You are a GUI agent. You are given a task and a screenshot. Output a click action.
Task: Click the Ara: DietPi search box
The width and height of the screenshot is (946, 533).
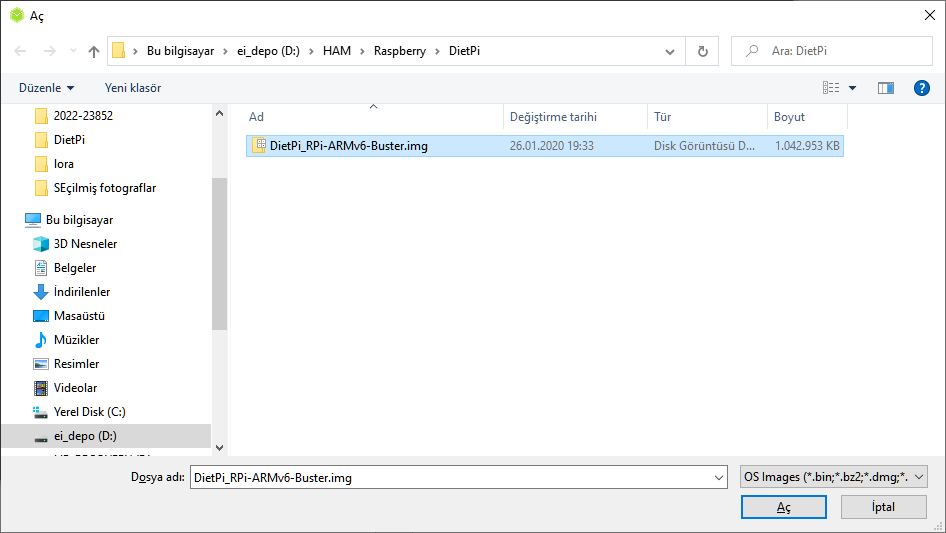point(832,51)
